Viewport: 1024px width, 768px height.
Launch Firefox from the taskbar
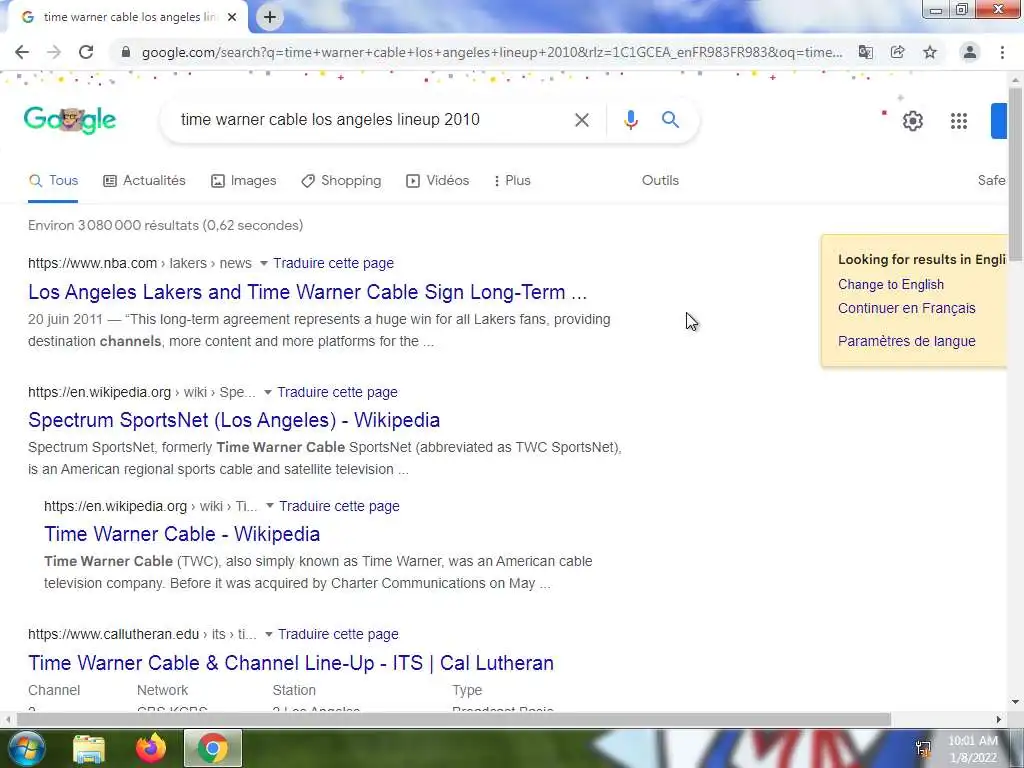151,748
